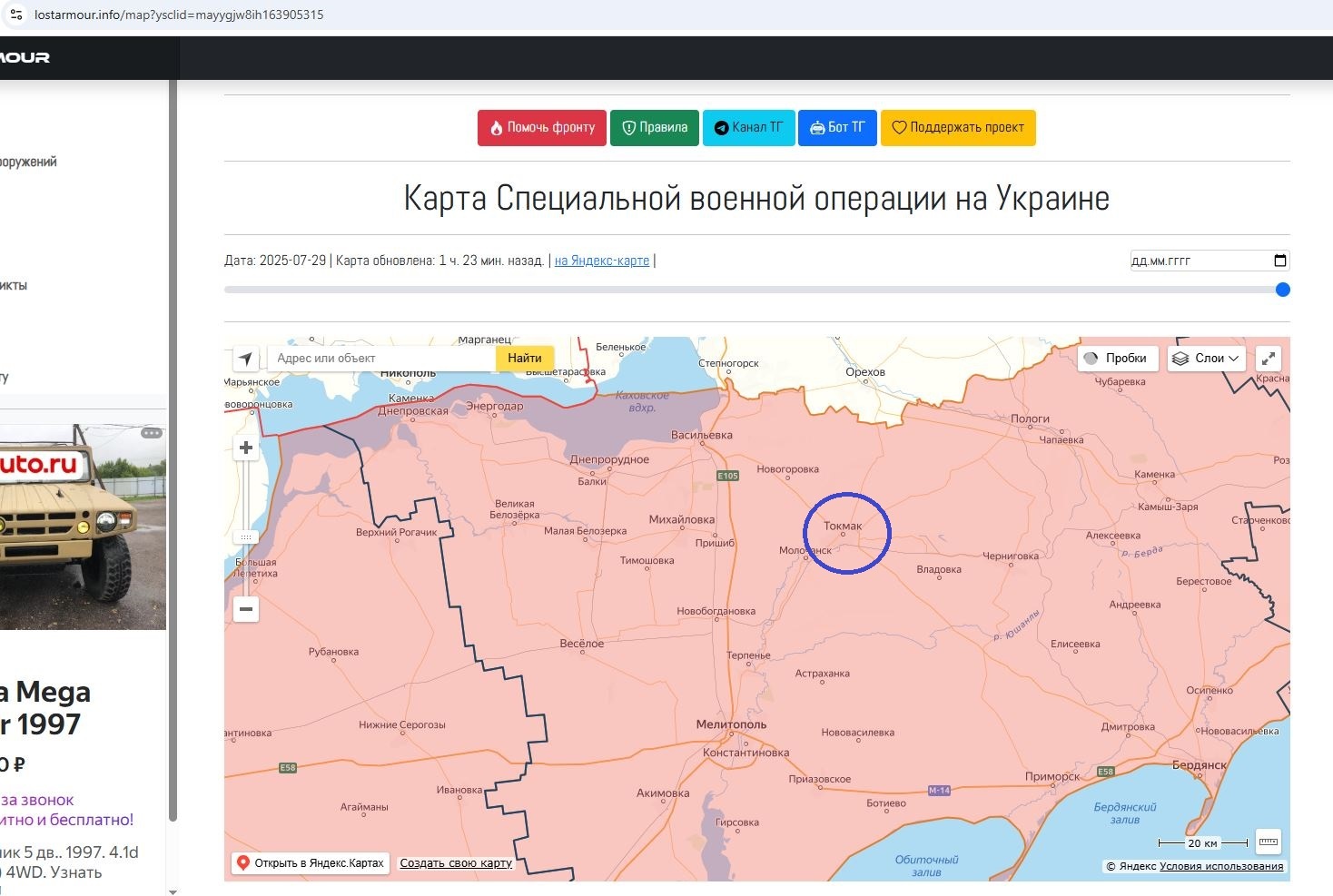Image resolution: width=1333 pixels, height=896 pixels.
Task: Click the date timeline slider handle
Action: pyautogui.click(x=1282, y=290)
